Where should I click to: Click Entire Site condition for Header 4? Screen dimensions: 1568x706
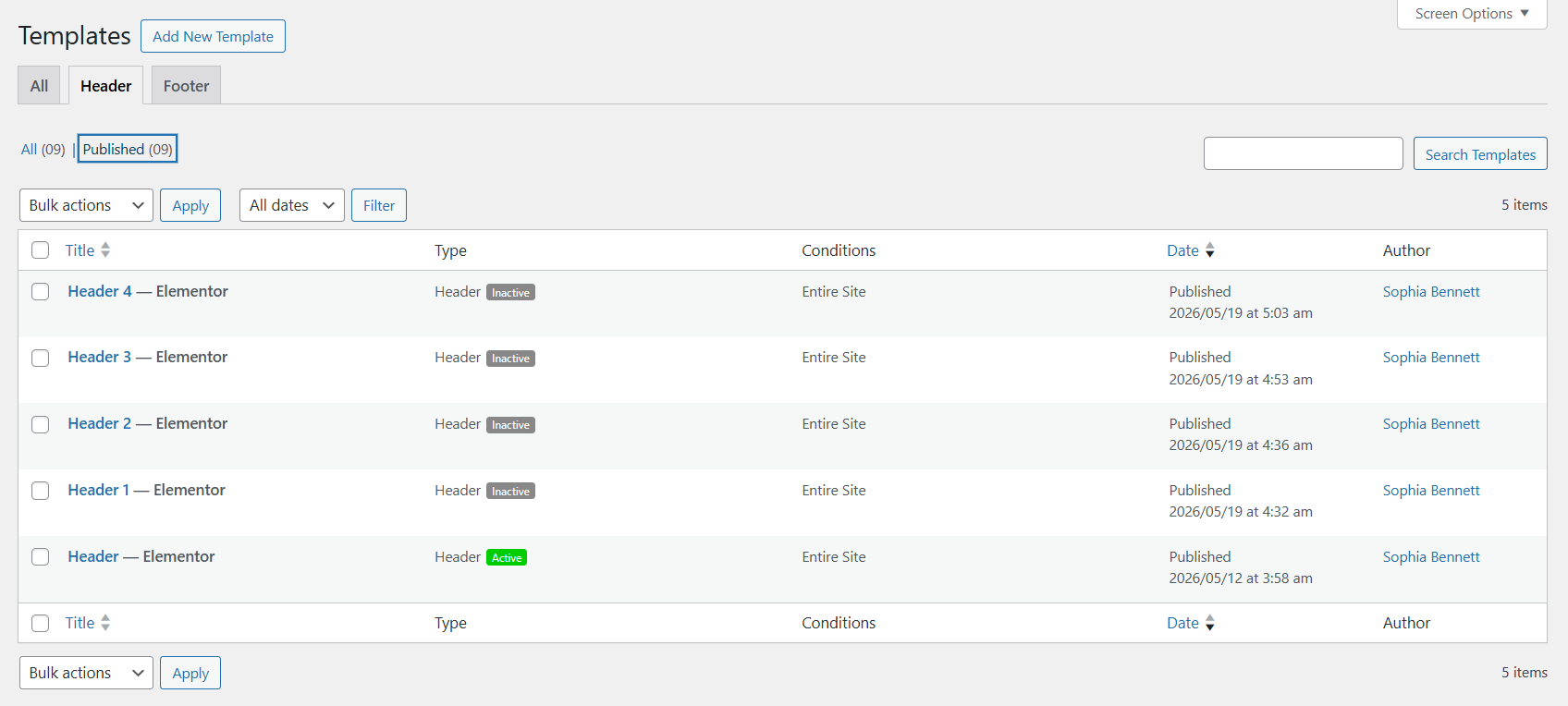(x=834, y=291)
